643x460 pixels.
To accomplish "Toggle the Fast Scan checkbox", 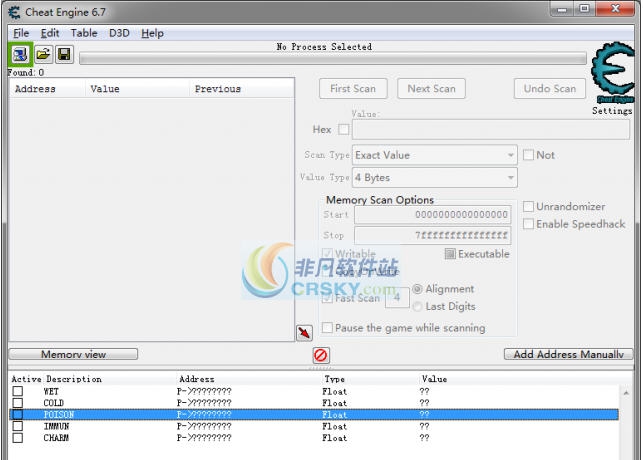I will (x=327, y=298).
